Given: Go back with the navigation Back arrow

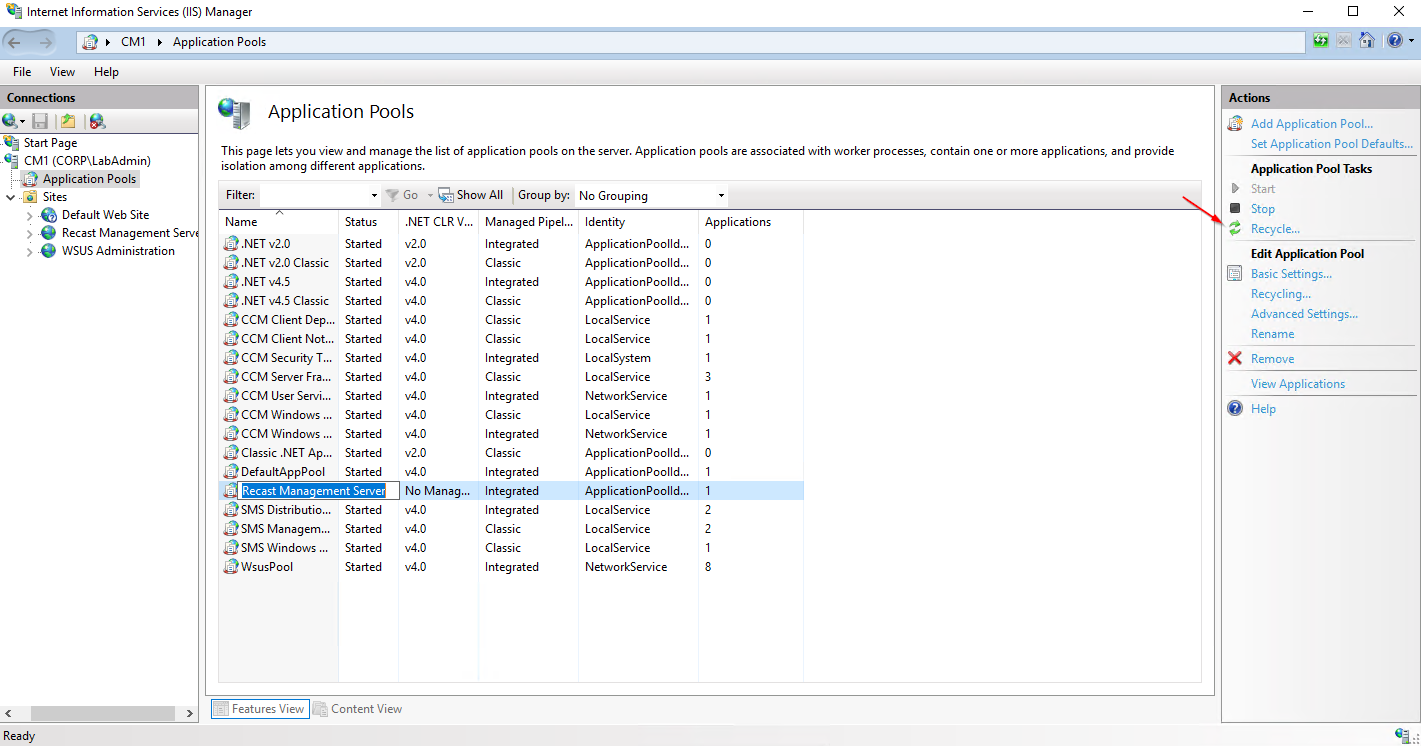Looking at the screenshot, I should (15, 42).
